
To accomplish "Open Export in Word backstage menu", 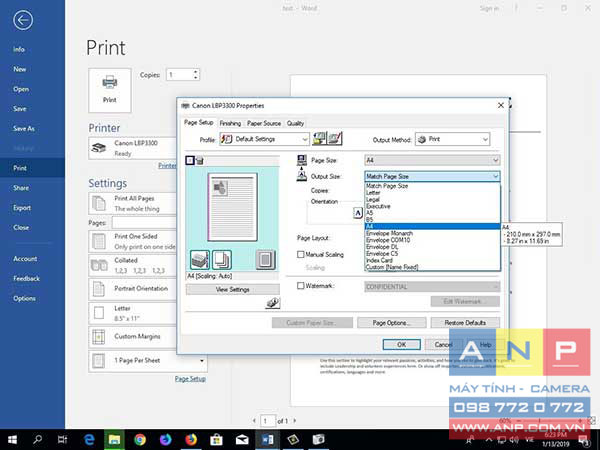I will click(x=22, y=208).
